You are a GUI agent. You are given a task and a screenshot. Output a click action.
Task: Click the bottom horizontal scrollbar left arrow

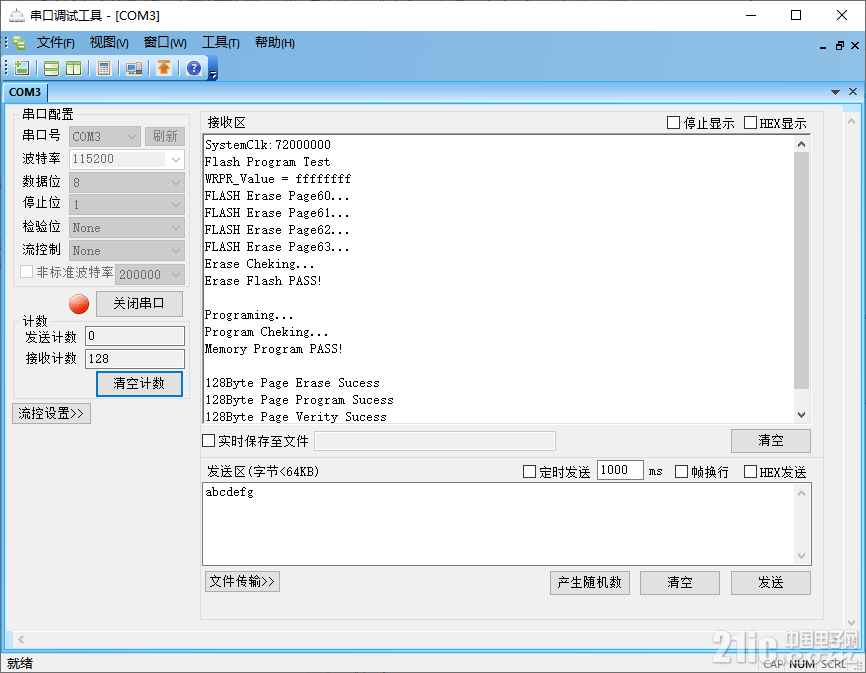pos(20,639)
